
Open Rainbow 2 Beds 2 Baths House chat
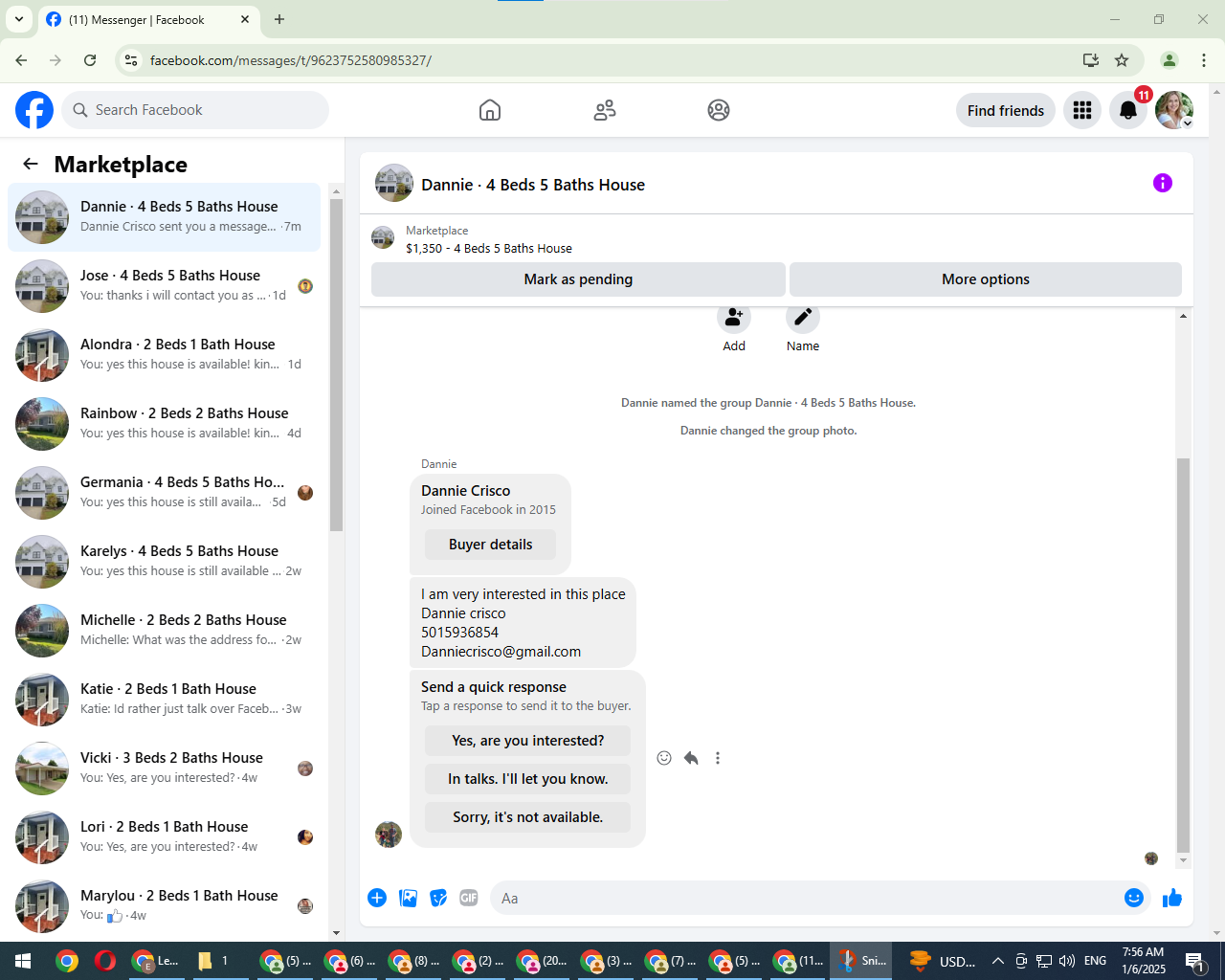(x=165, y=424)
